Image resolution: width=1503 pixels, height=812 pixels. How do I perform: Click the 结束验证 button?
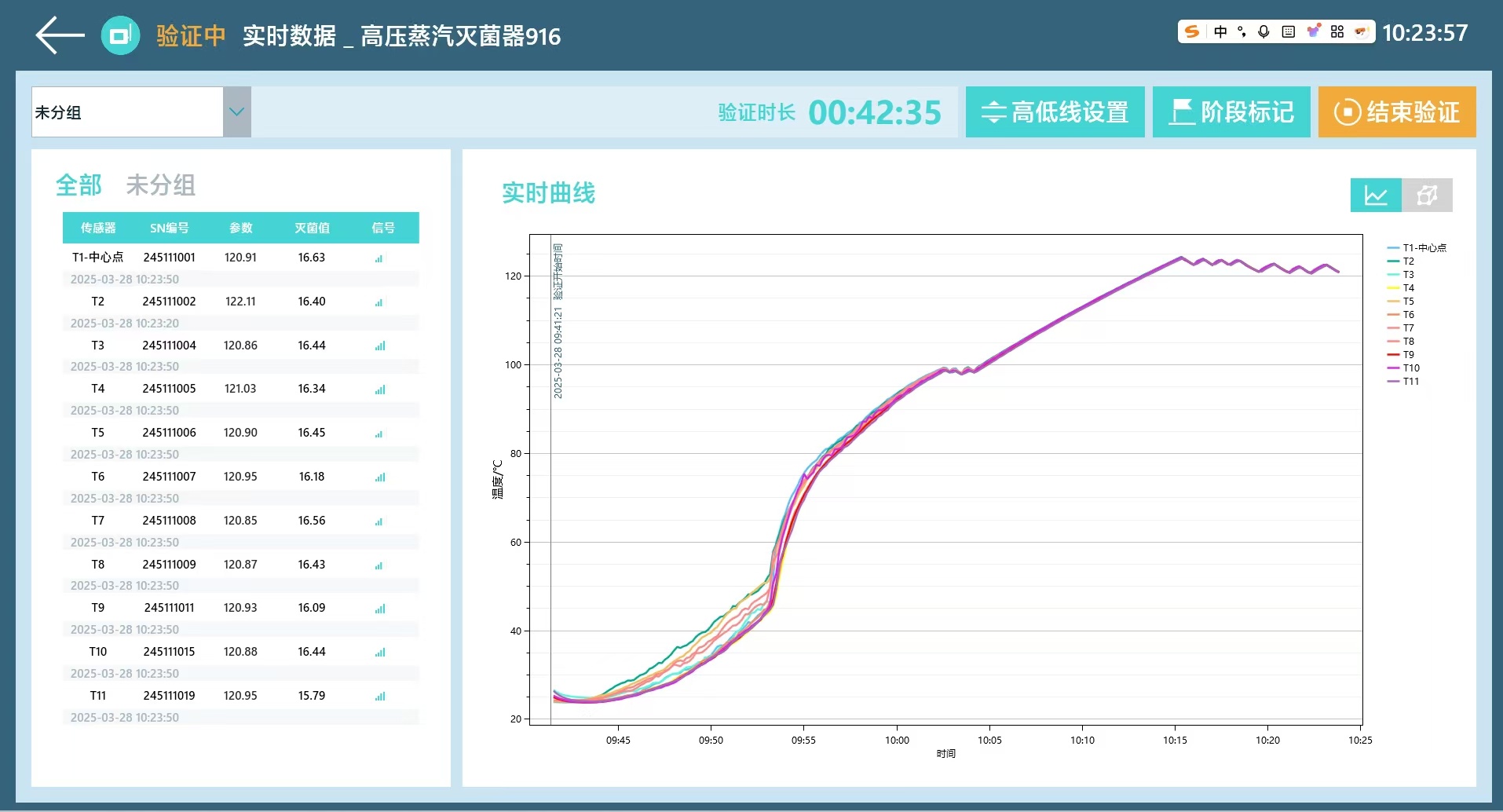(1396, 112)
